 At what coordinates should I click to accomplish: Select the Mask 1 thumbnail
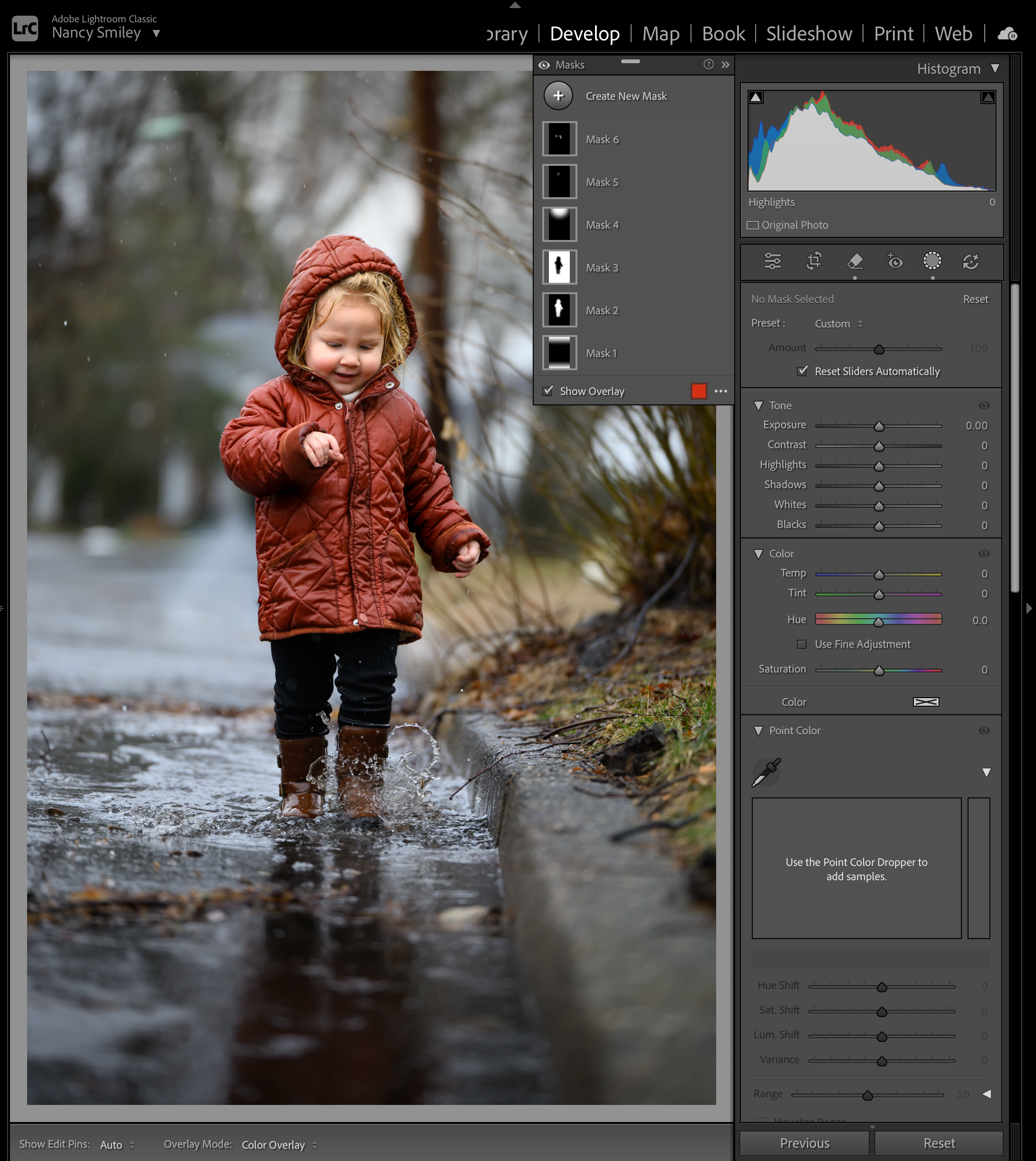click(559, 352)
